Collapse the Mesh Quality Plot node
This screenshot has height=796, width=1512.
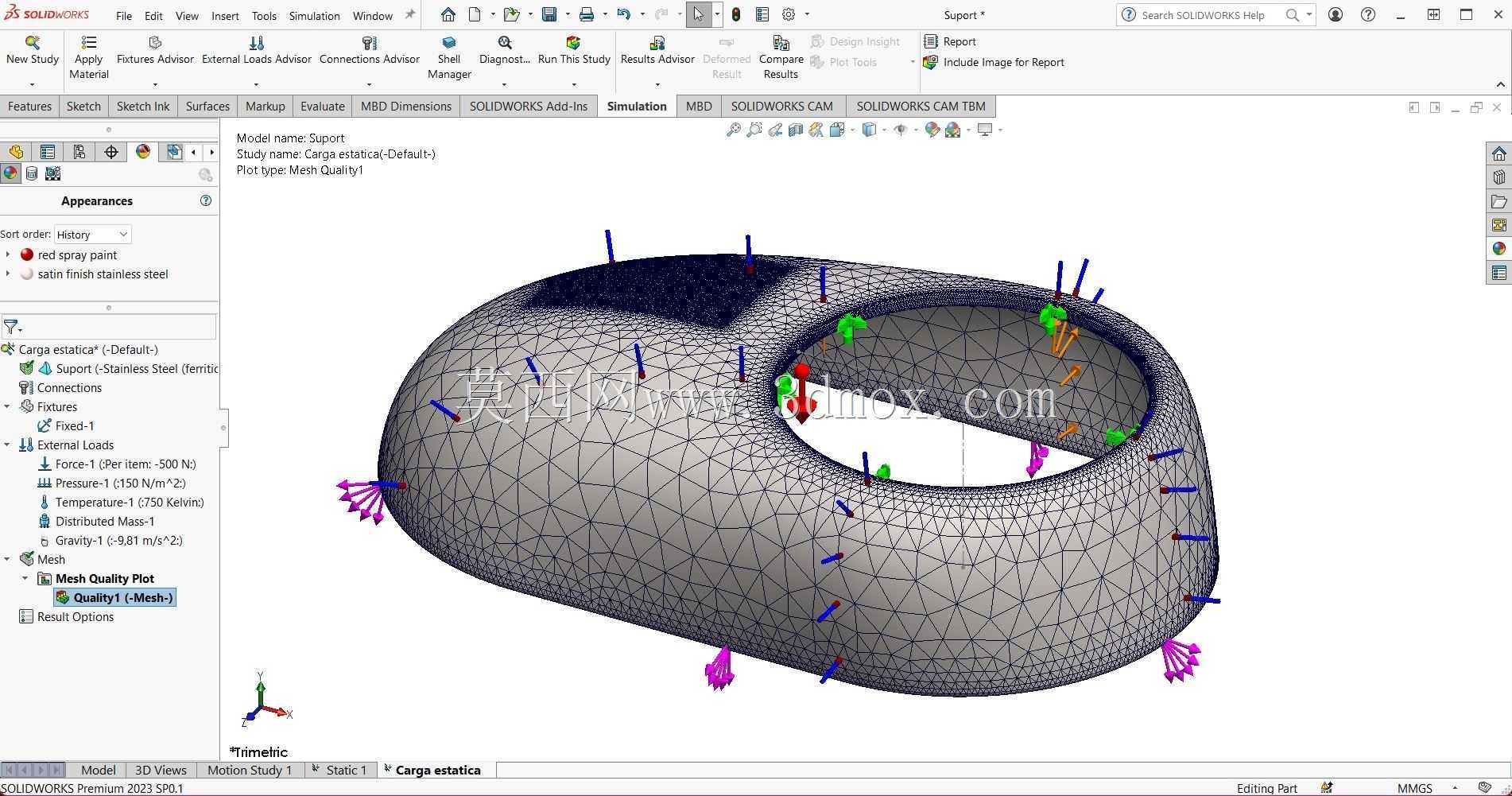pos(25,578)
